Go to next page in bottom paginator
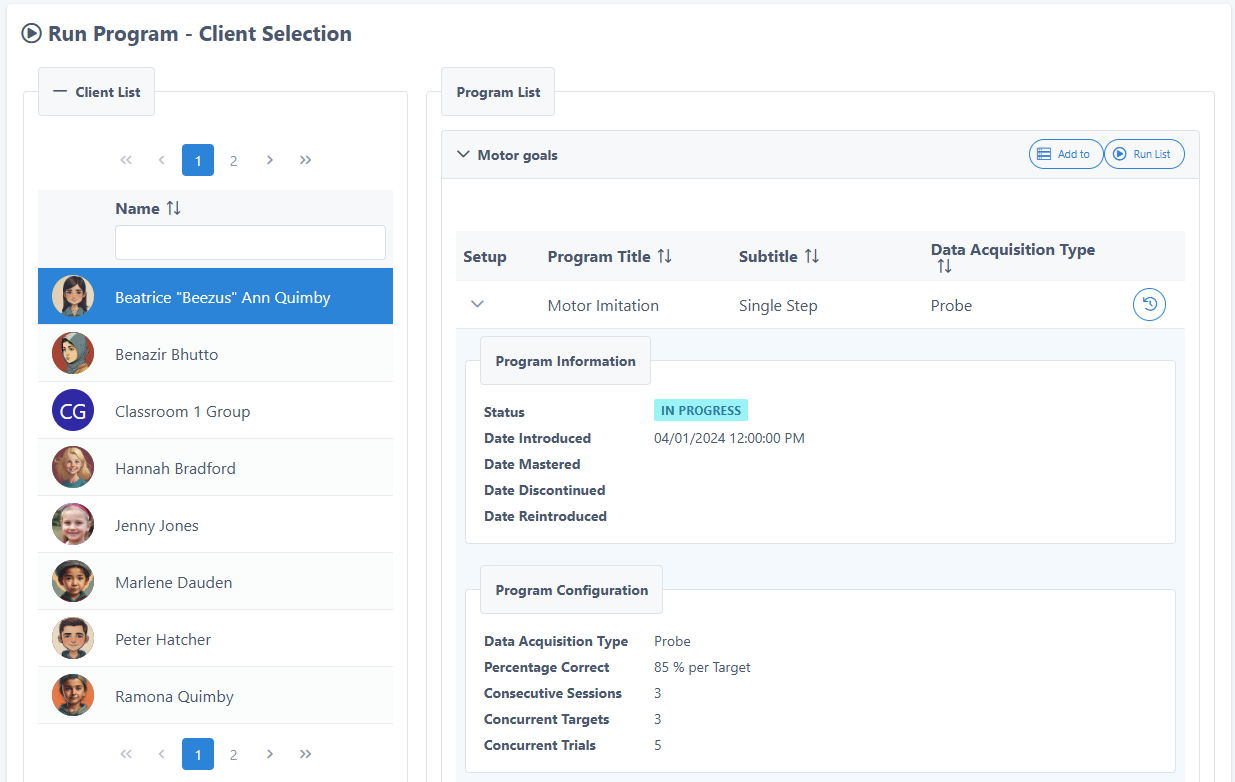Screen dimensions: 1235x782 [270, 754]
